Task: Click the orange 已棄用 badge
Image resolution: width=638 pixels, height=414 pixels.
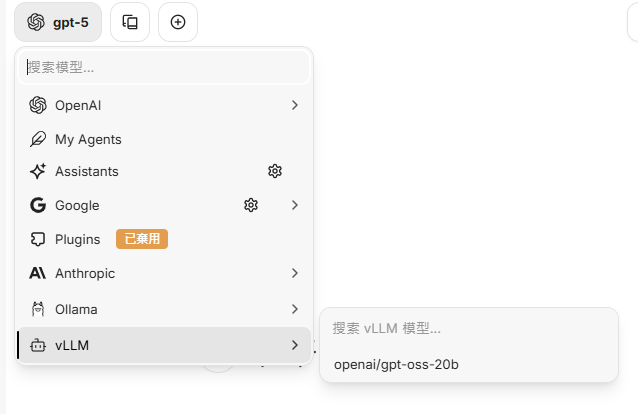Action: (142, 239)
